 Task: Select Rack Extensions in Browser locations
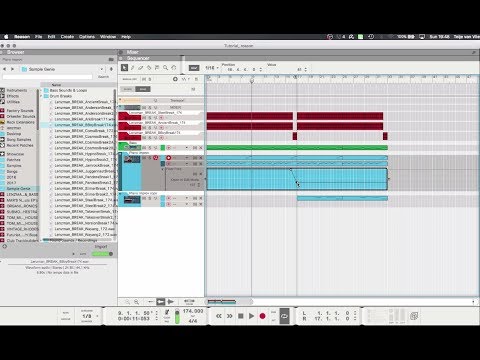(x=20, y=122)
